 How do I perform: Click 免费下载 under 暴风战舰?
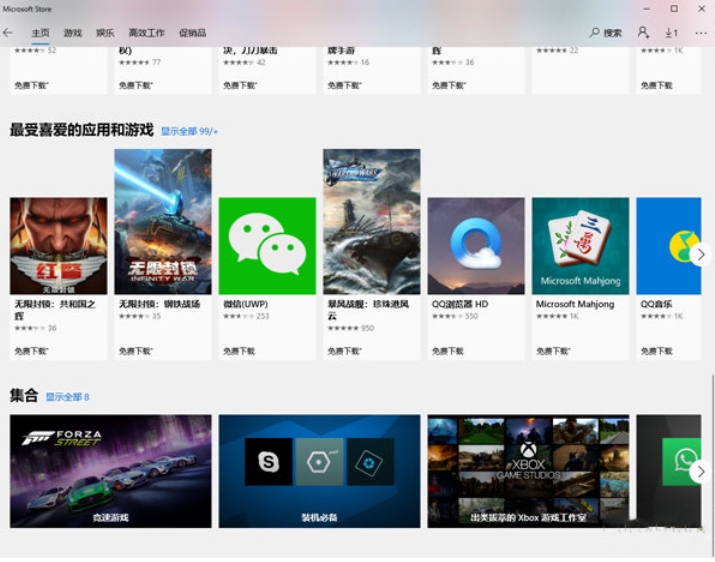pyautogui.click(x=344, y=351)
